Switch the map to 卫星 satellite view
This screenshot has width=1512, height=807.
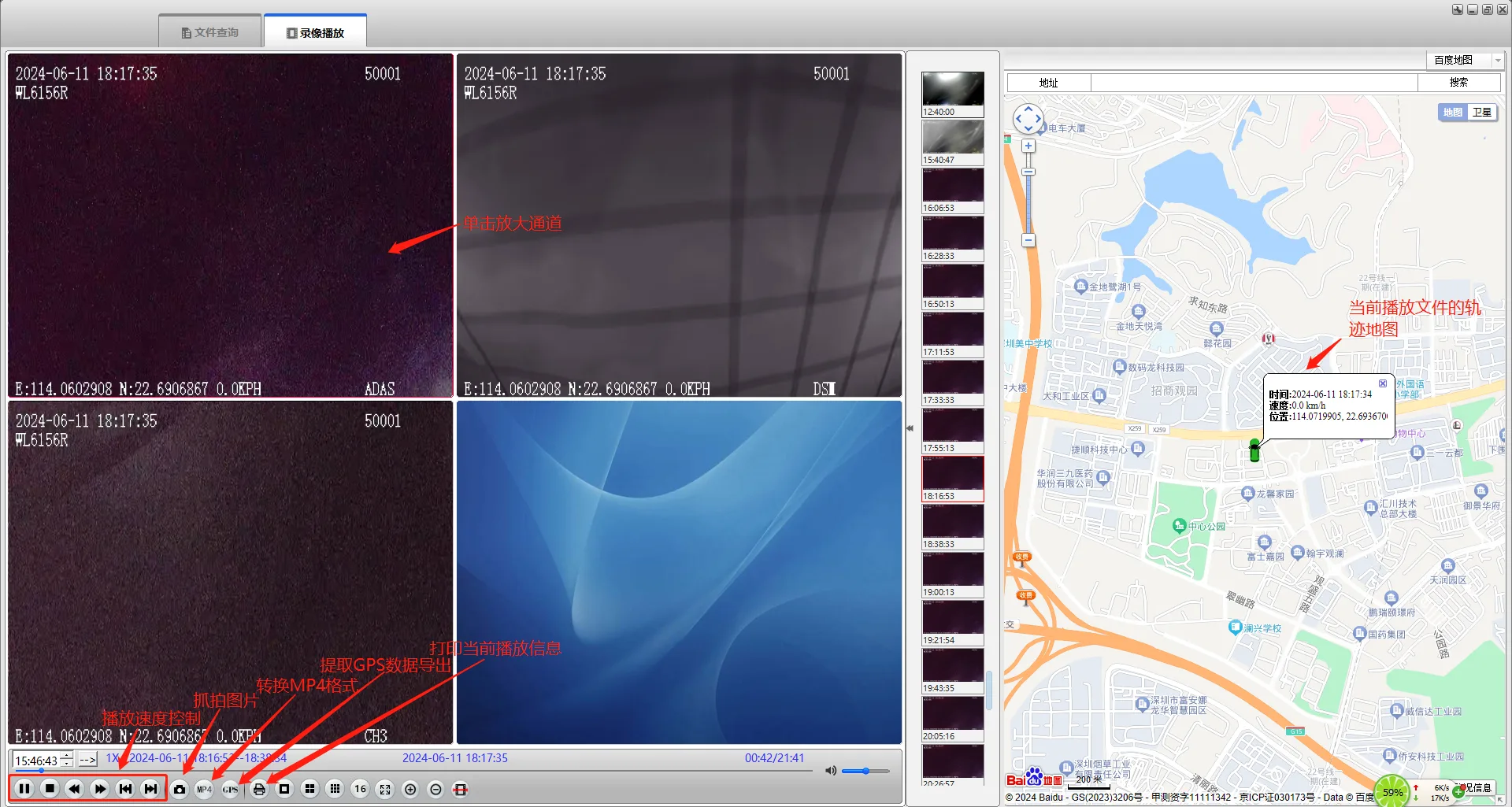pos(1482,113)
